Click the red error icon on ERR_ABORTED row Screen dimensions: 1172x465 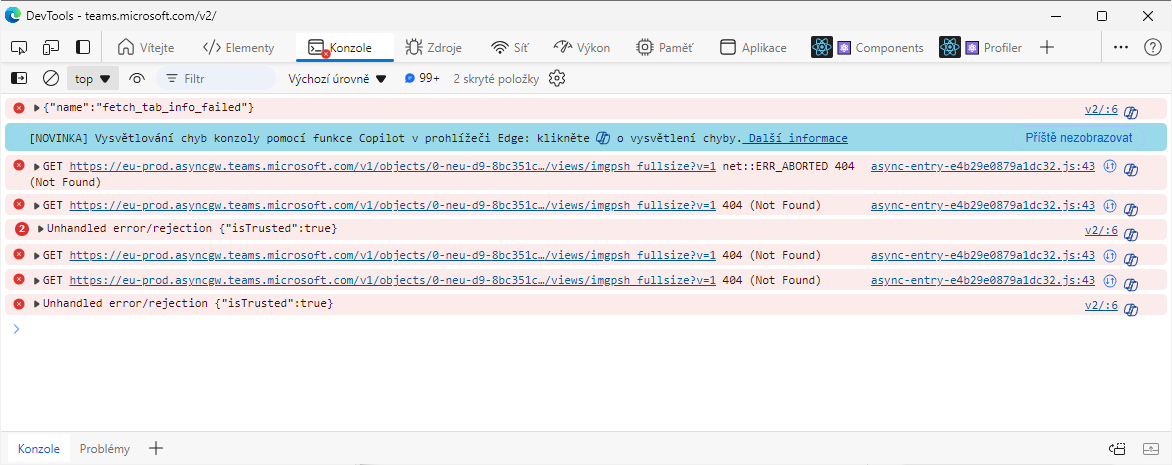click(x=19, y=164)
